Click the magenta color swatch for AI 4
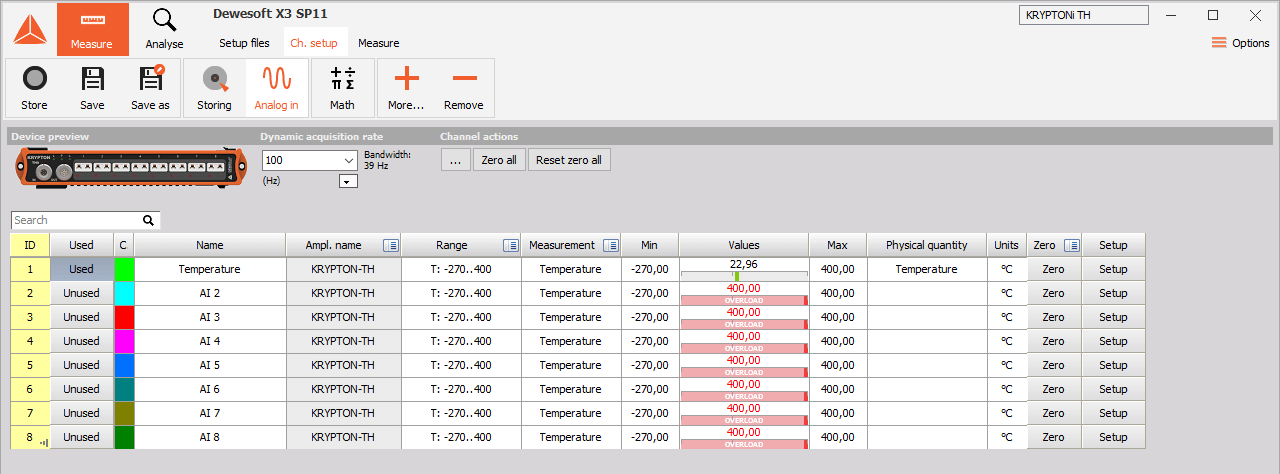 pos(124,341)
